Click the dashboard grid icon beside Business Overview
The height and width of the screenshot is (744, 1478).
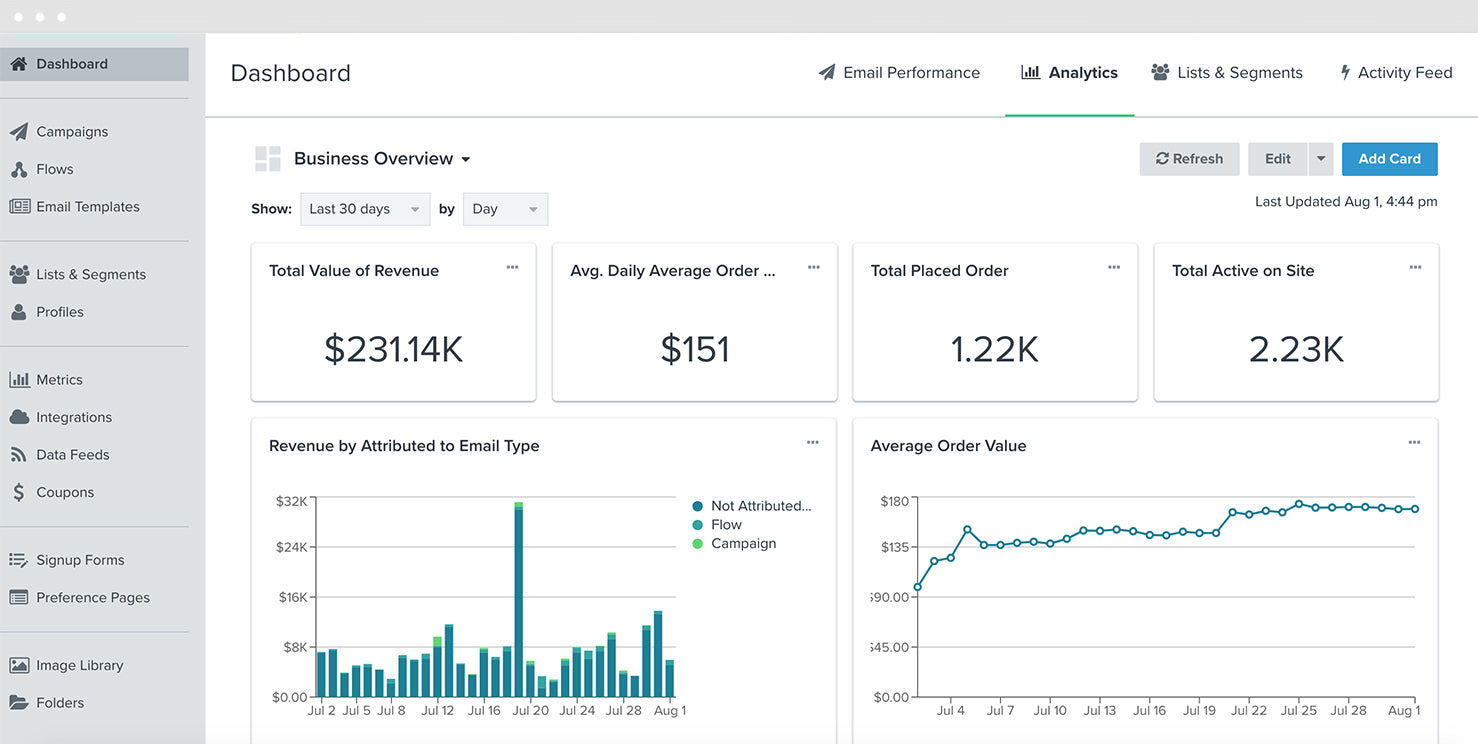(x=268, y=159)
